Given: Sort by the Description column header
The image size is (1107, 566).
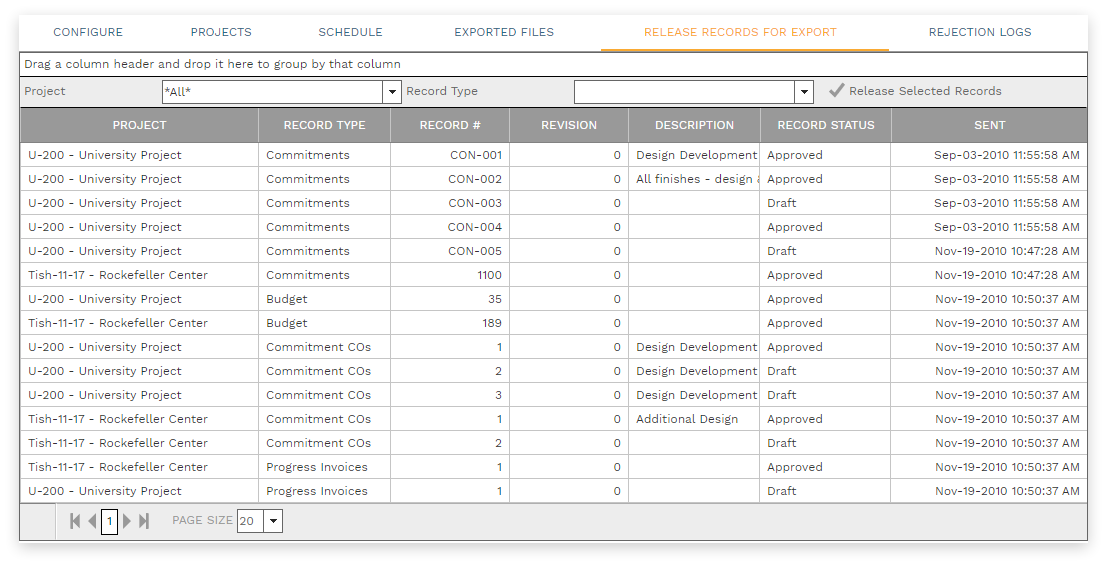Looking at the screenshot, I should pos(694,125).
